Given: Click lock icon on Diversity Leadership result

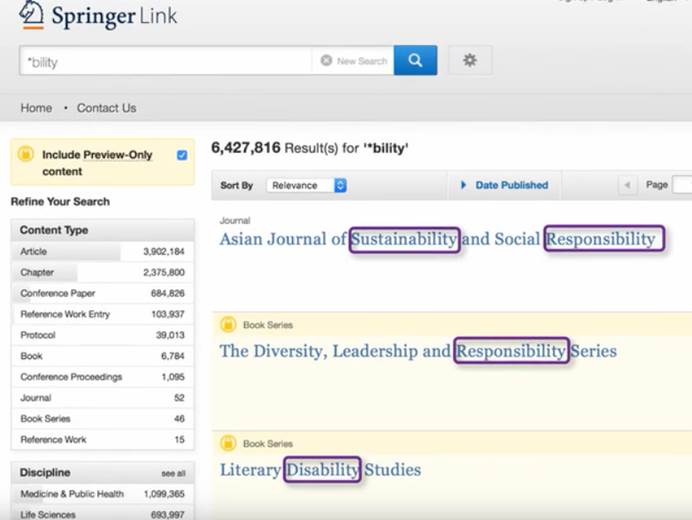Looking at the screenshot, I should (228, 324).
